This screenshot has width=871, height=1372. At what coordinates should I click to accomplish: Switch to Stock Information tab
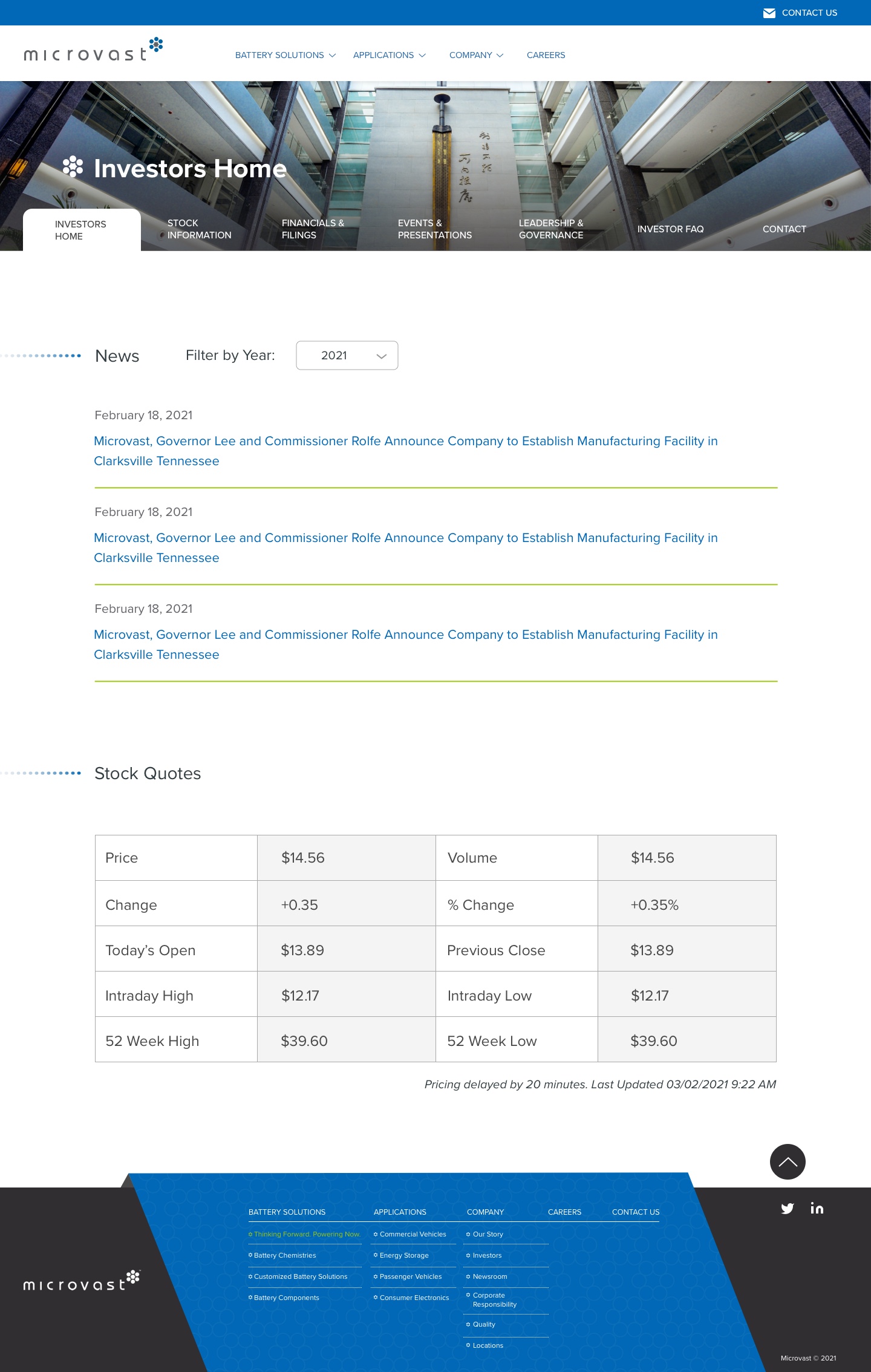(x=199, y=229)
